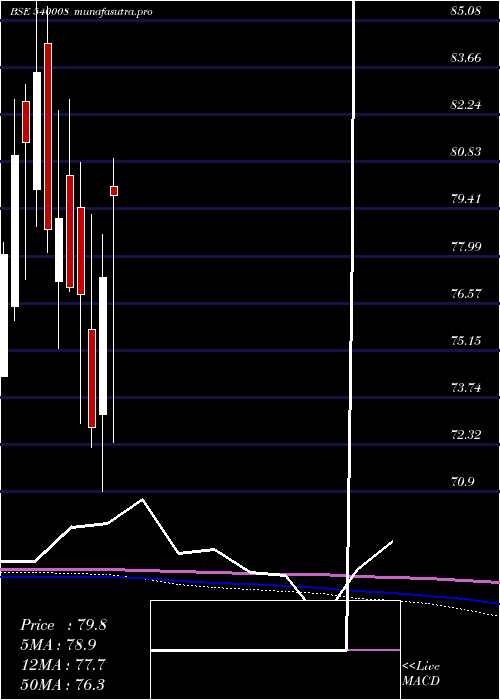The height and width of the screenshot is (700, 500).
Task: Click the 70.9 price axis label
Action: tap(464, 482)
